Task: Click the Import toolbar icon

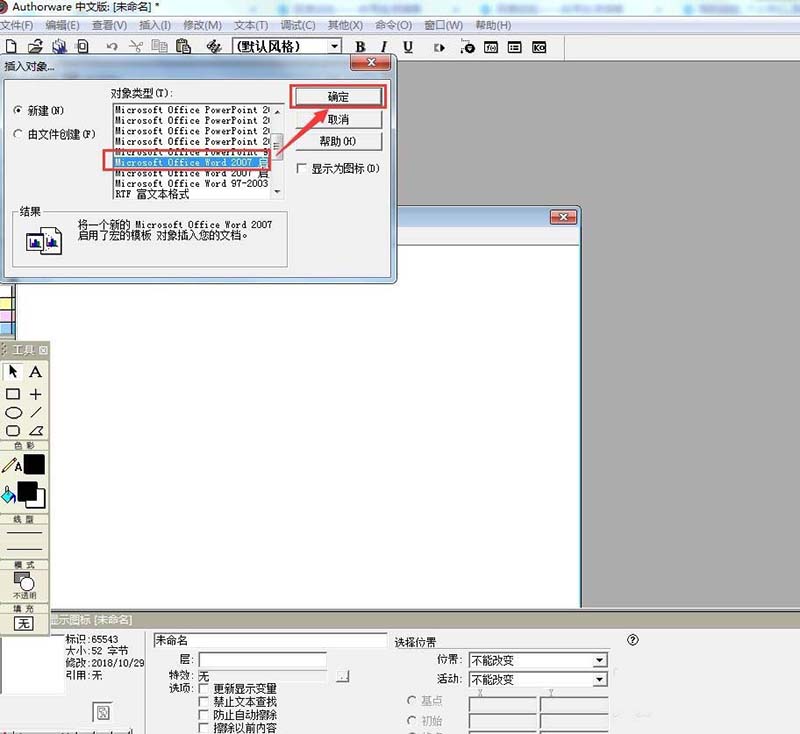Action: click(x=82, y=47)
